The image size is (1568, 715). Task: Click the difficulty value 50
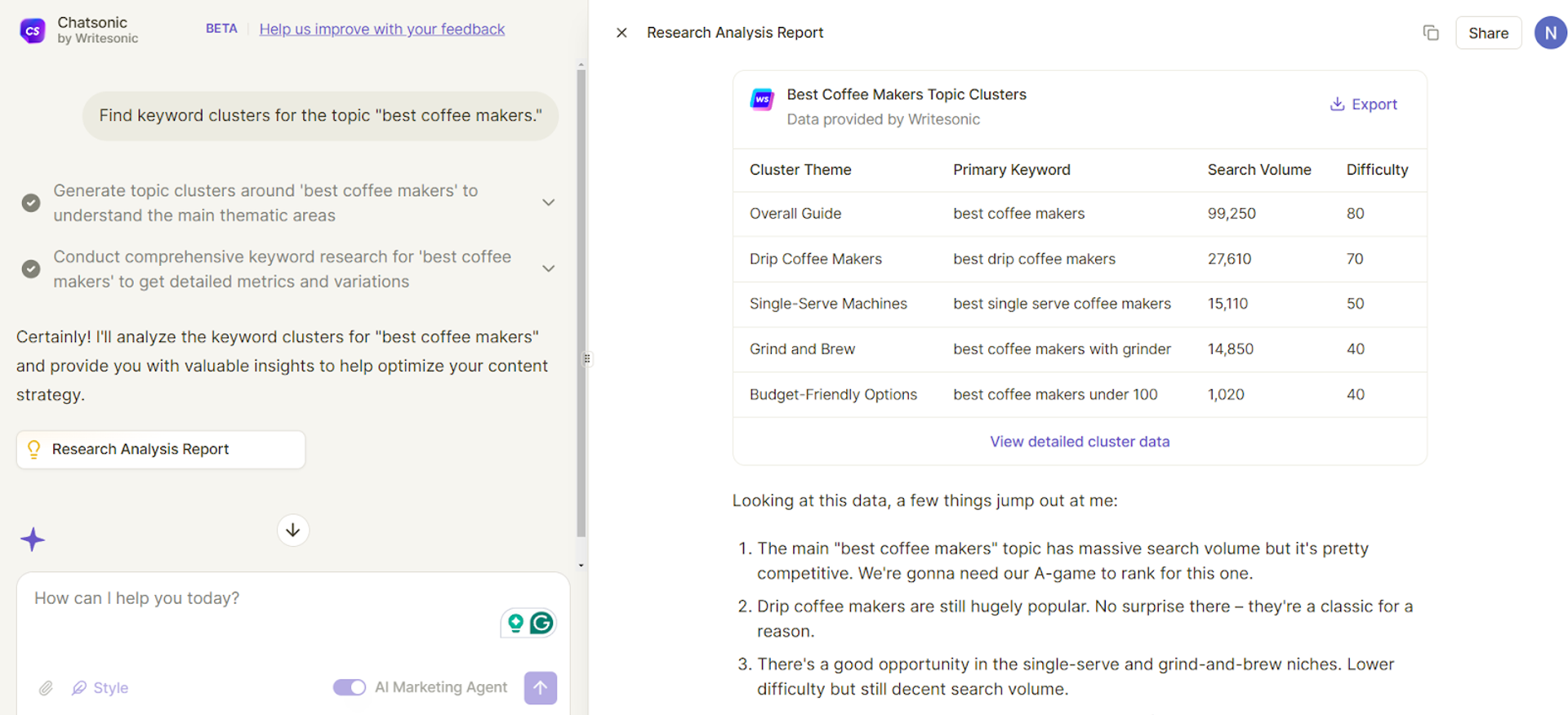tap(1356, 304)
